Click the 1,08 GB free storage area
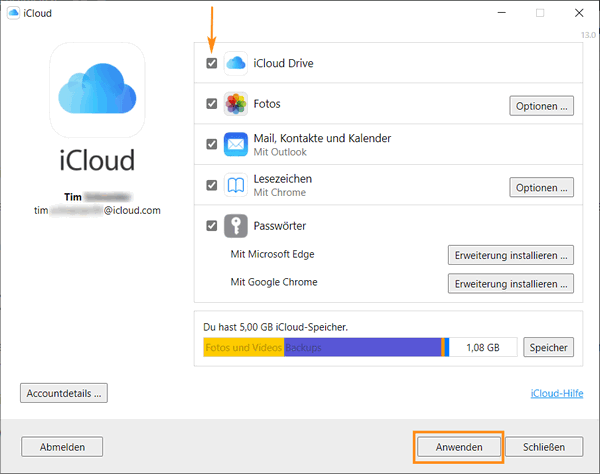The image size is (600, 474). [x=483, y=347]
